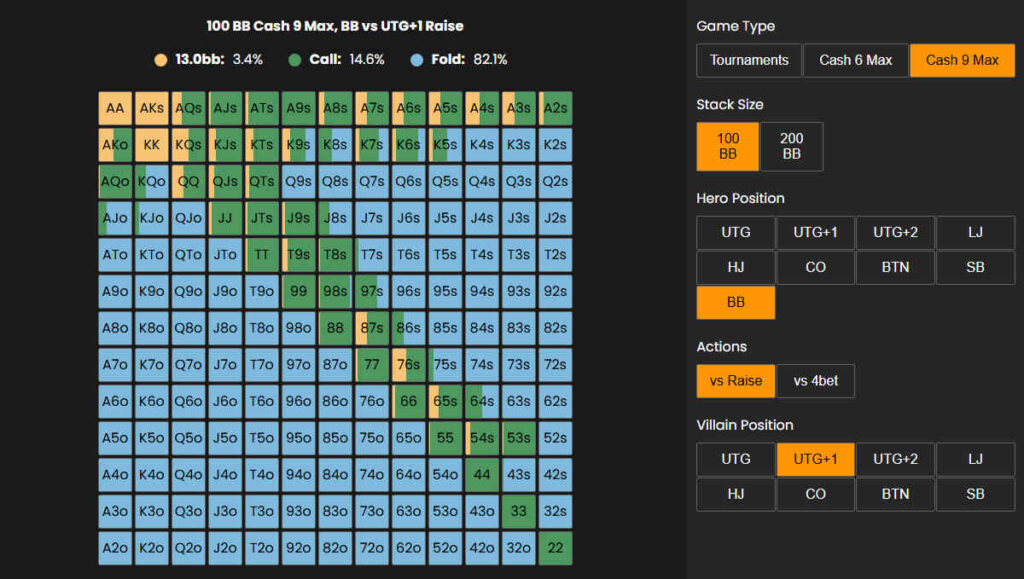Set Villain Position to LJ
The height and width of the screenshot is (579, 1024).
(976, 459)
